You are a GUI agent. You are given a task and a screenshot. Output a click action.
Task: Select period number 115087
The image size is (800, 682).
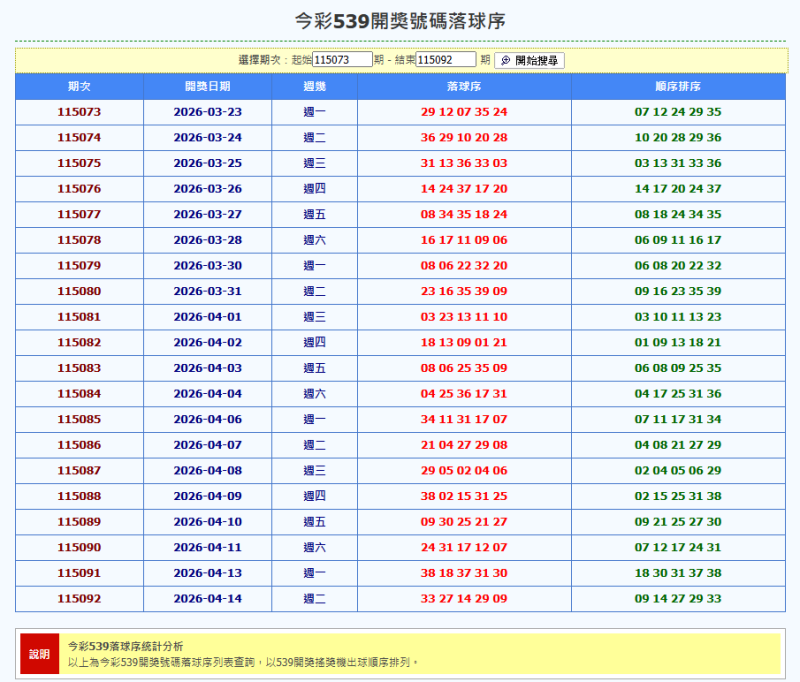point(79,470)
